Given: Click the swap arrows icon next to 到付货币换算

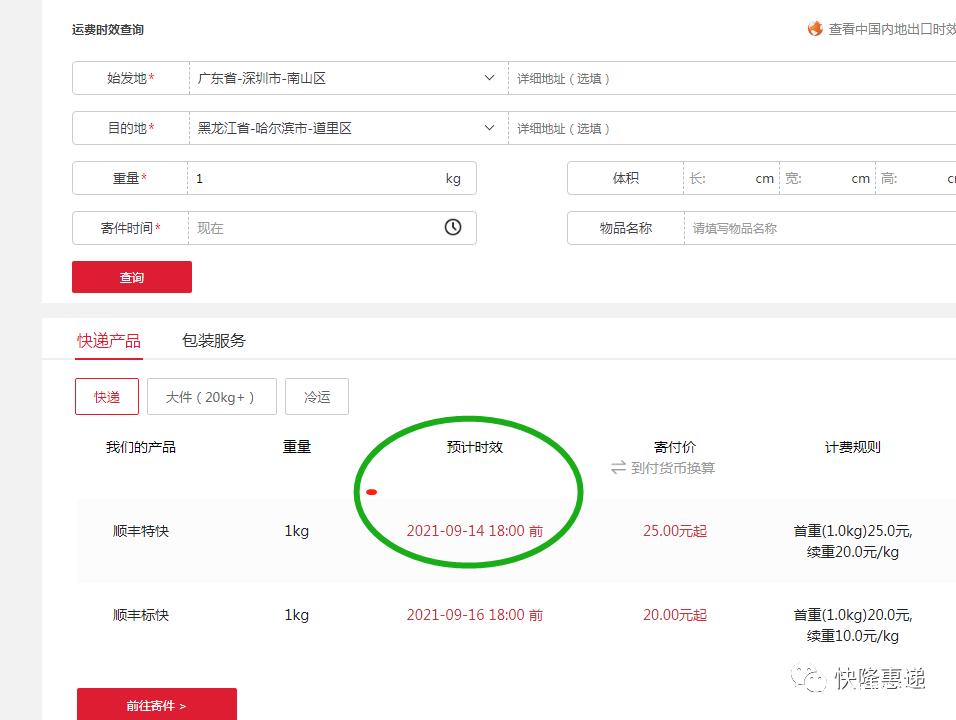Looking at the screenshot, I should pos(618,468).
